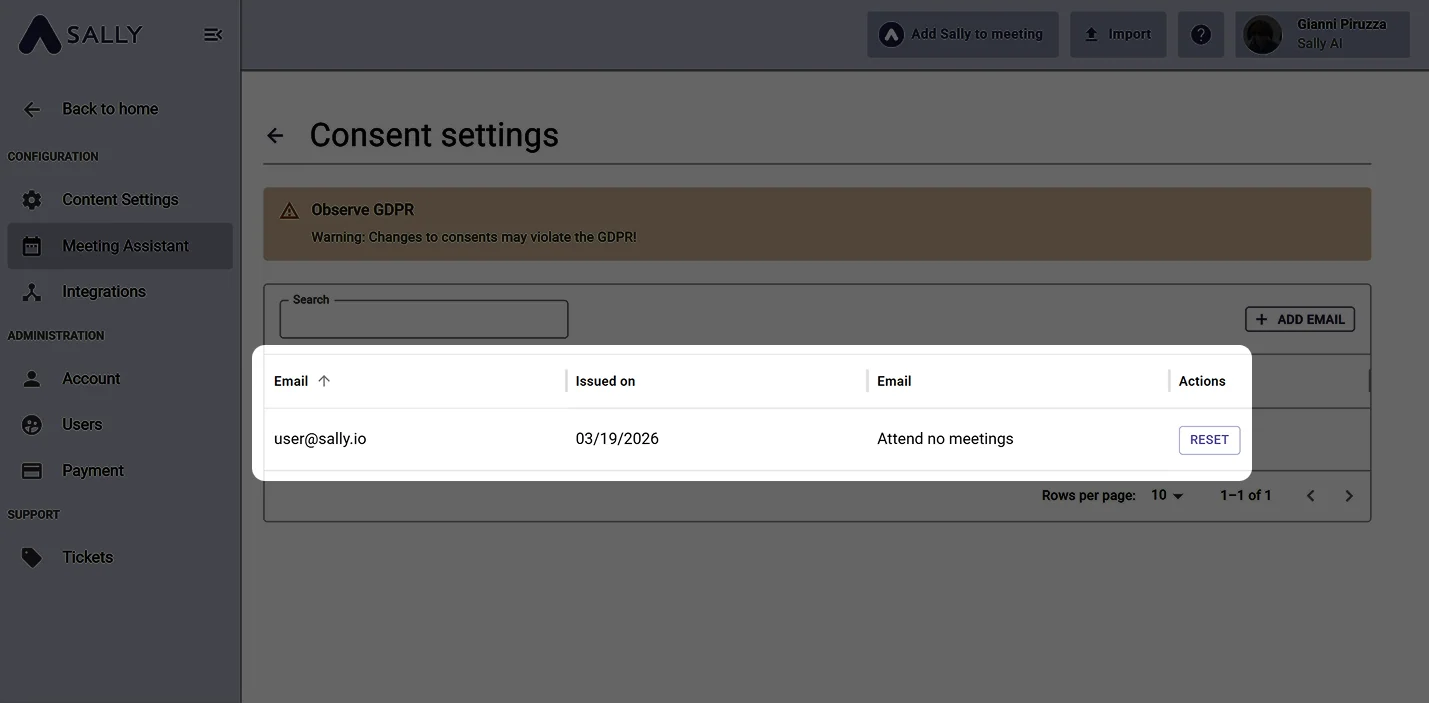Open Payment menu item
1429x703 pixels.
click(120, 471)
